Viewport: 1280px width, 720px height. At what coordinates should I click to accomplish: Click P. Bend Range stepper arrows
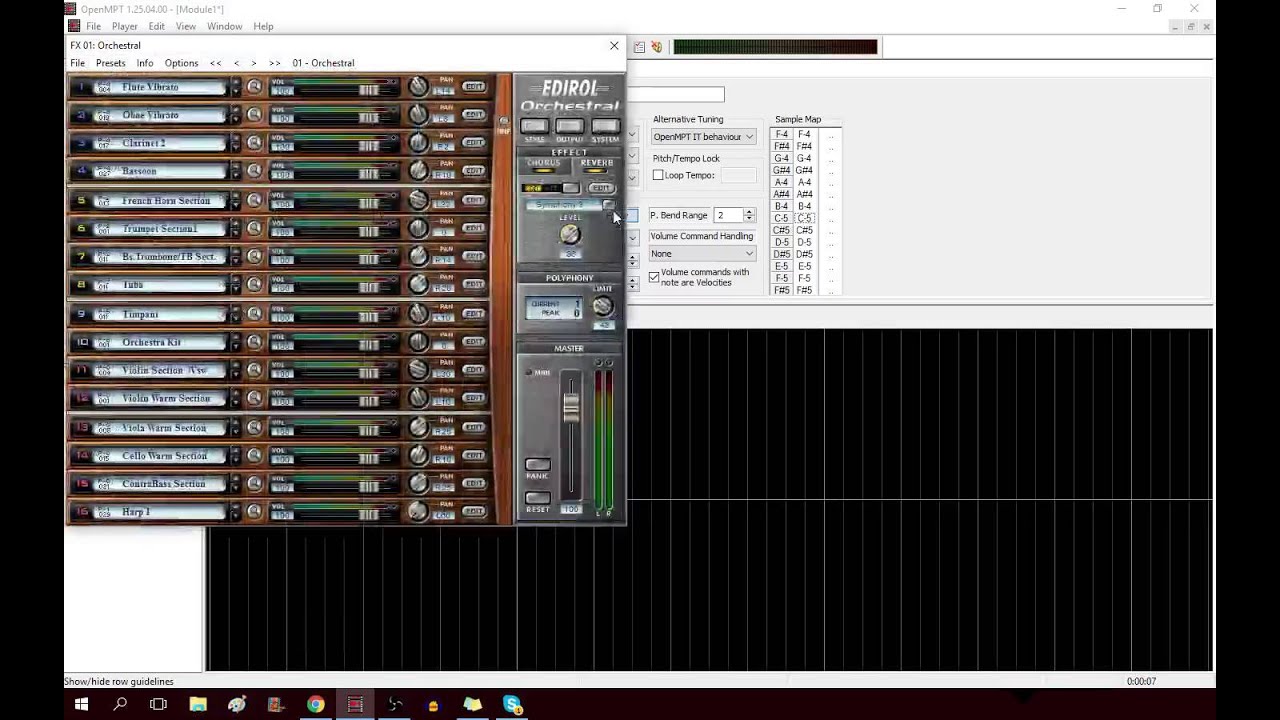(x=749, y=215)
